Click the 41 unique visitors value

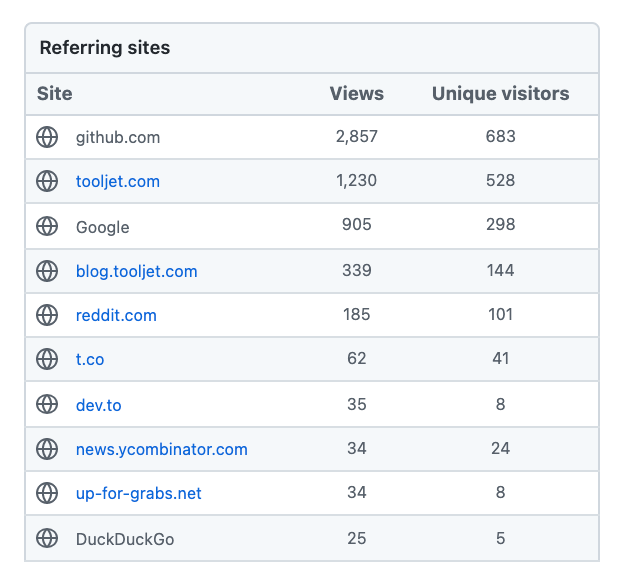(x=501, y=358)
